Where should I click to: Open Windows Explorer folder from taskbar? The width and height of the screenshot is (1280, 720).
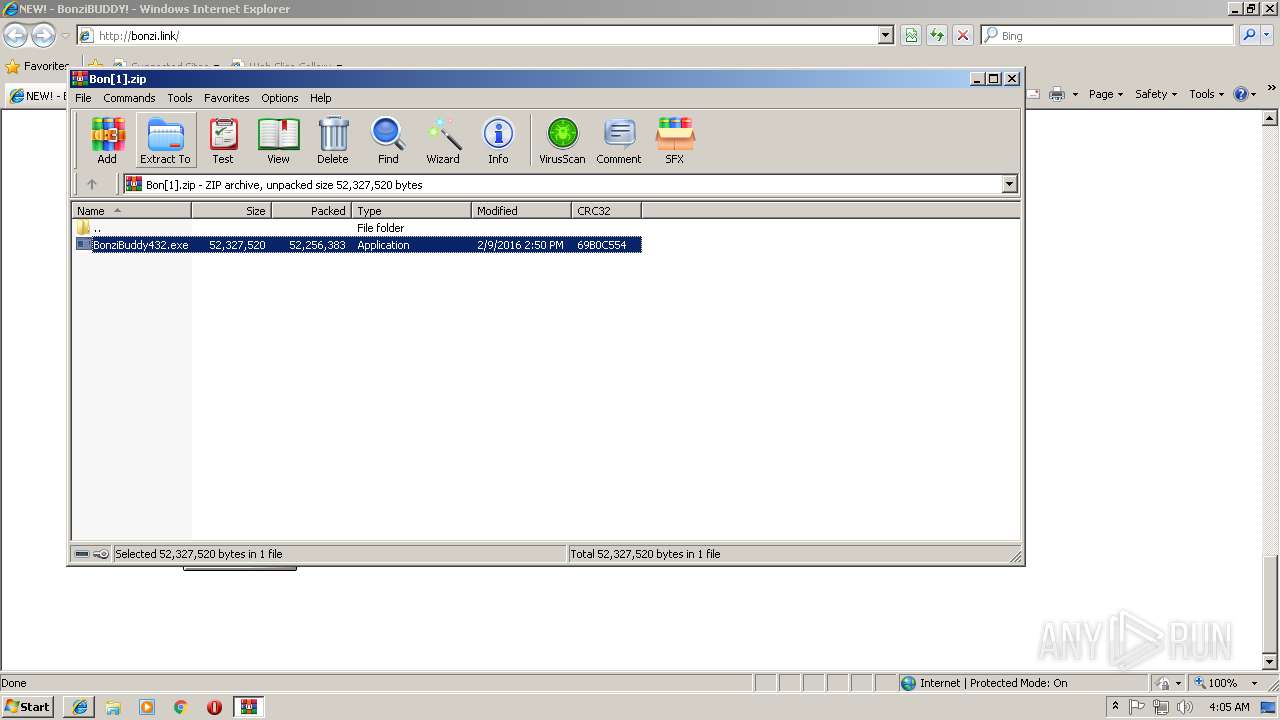point(113,707)
